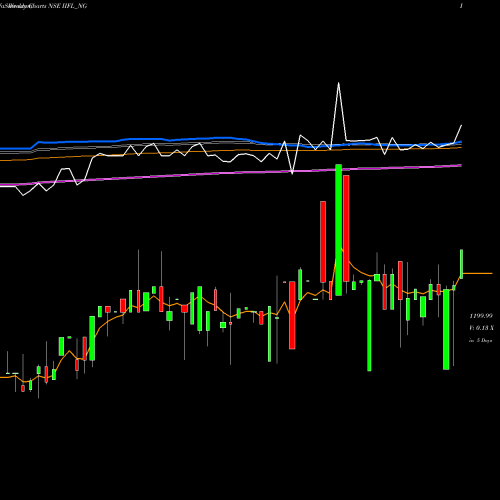This screenshot has width=500, height=500.
Task: Select the 1199.99 price label
Action: coord(481,316)
